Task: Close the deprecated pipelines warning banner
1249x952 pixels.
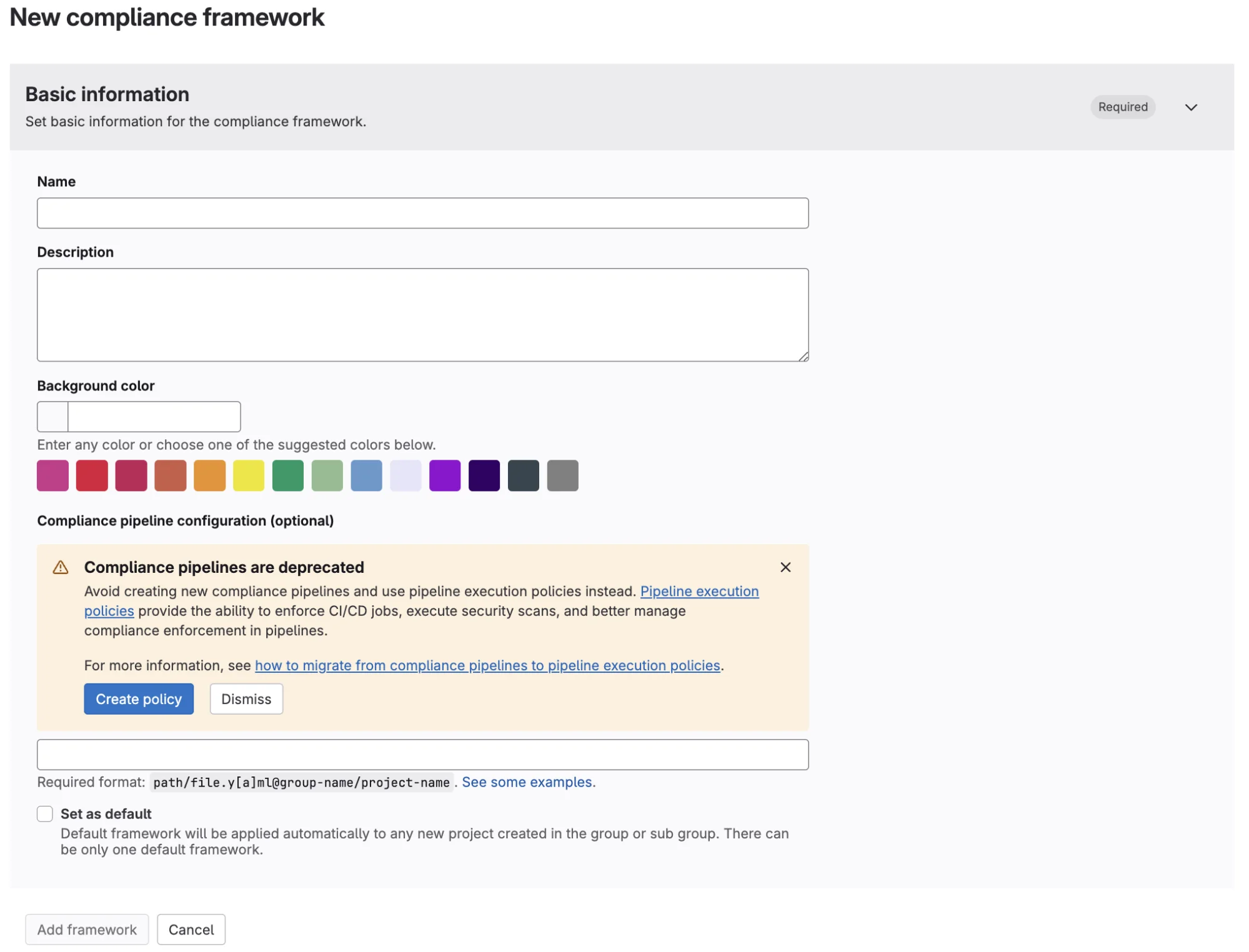Action: (x=785, y=567)
